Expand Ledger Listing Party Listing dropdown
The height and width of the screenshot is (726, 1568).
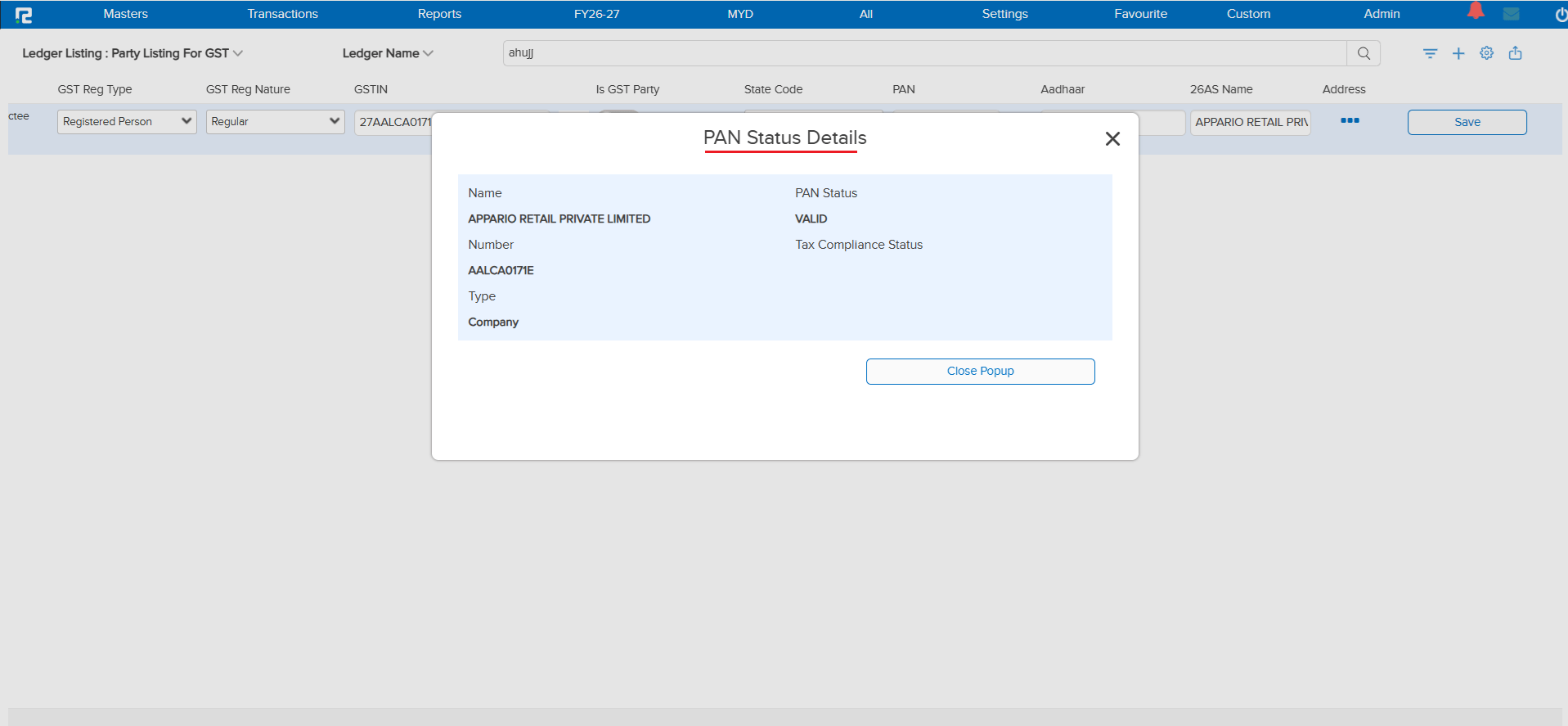[133, 53]
